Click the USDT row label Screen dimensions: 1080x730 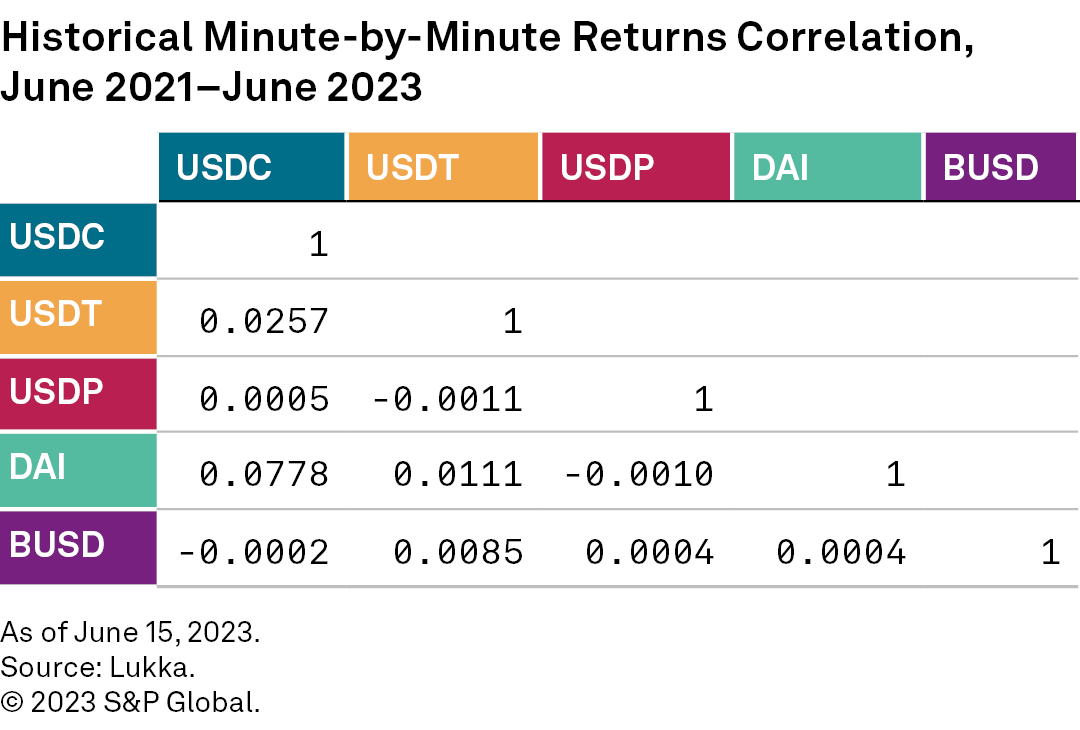[x=78, y=317]
